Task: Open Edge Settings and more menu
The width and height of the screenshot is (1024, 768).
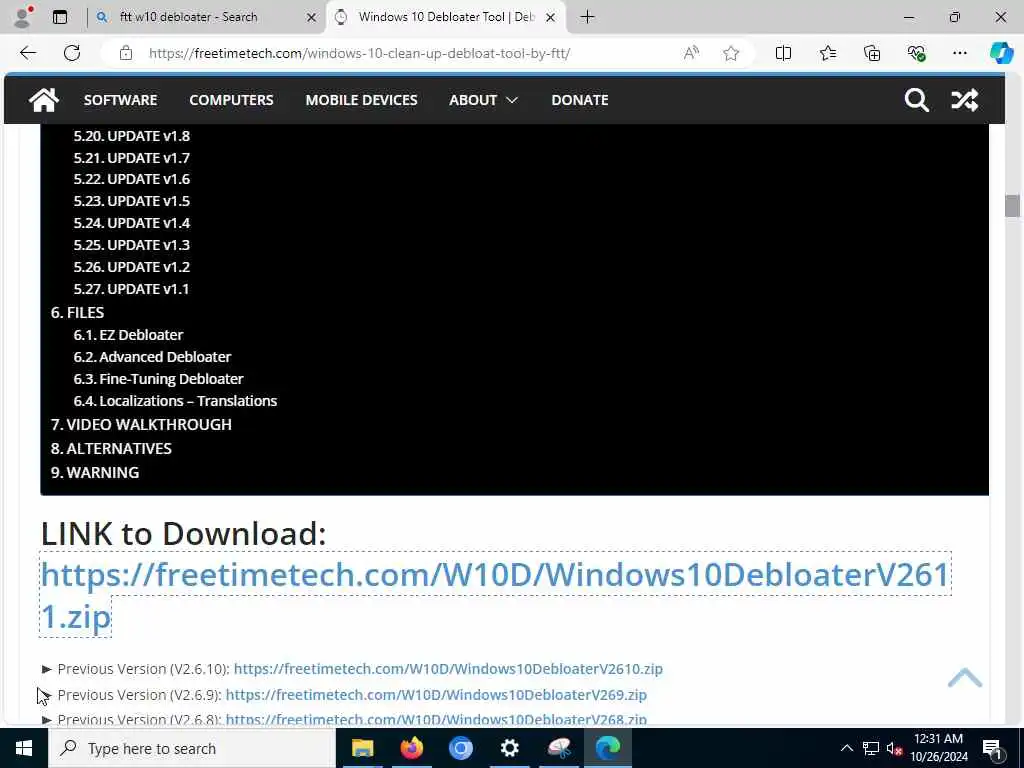Action: (959, 53)
